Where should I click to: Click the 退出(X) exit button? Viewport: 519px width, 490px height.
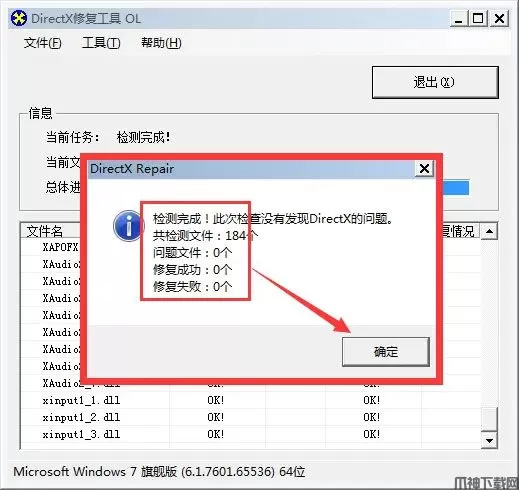tap(435, 82)
